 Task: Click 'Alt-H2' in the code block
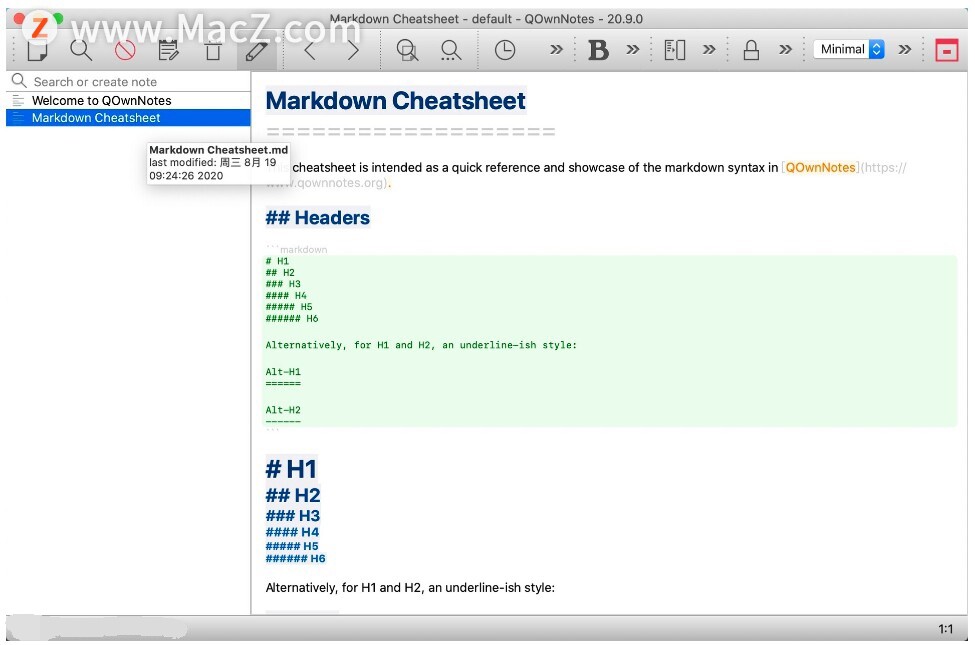point(283,410)
